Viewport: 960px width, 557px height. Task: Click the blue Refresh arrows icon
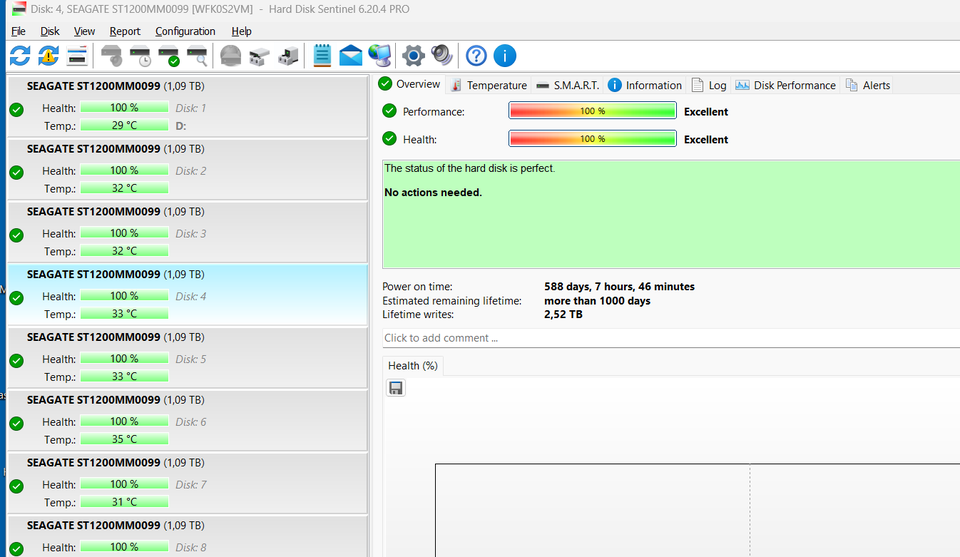pyautogui.click(x=20, y=56)
